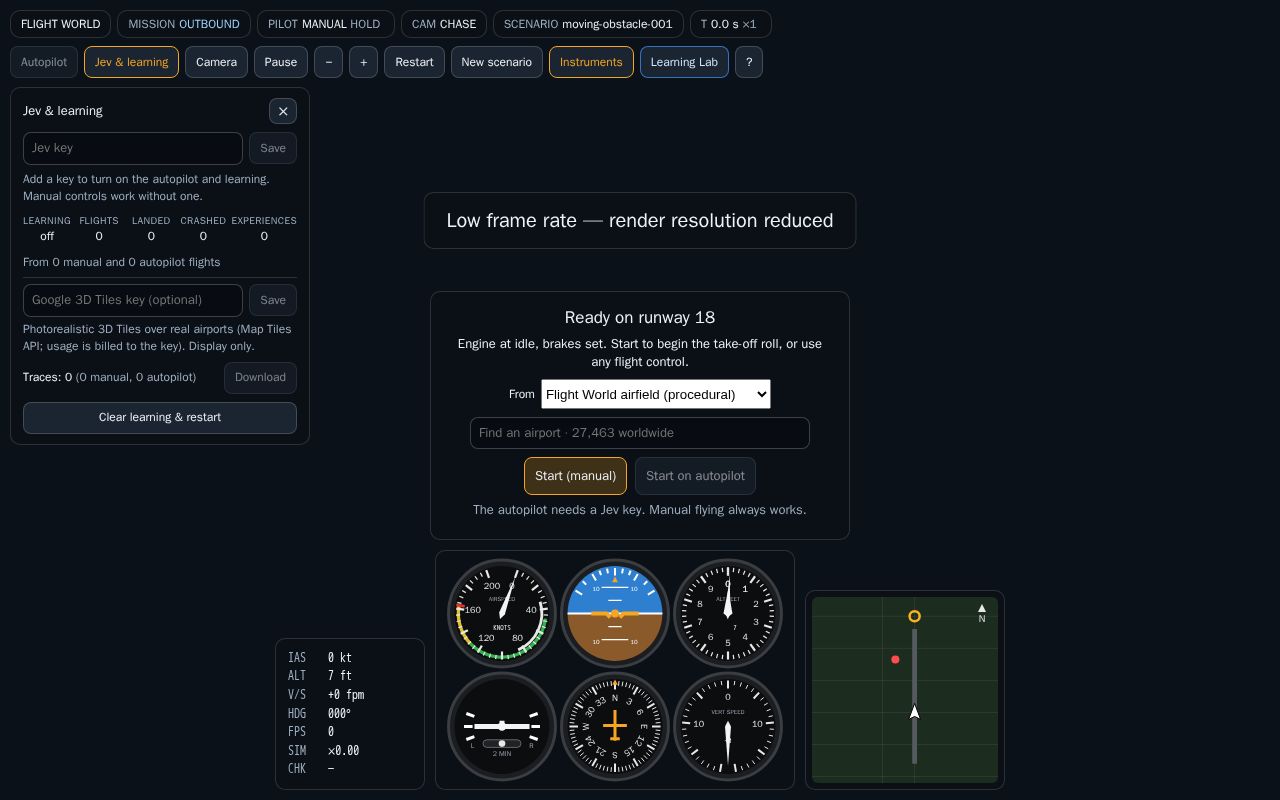The height and width of the screenshot is (800, 1280).
Task: Focus the Google 3D Tiles key field
Action: pyautogui.click(x=133, y=300)
